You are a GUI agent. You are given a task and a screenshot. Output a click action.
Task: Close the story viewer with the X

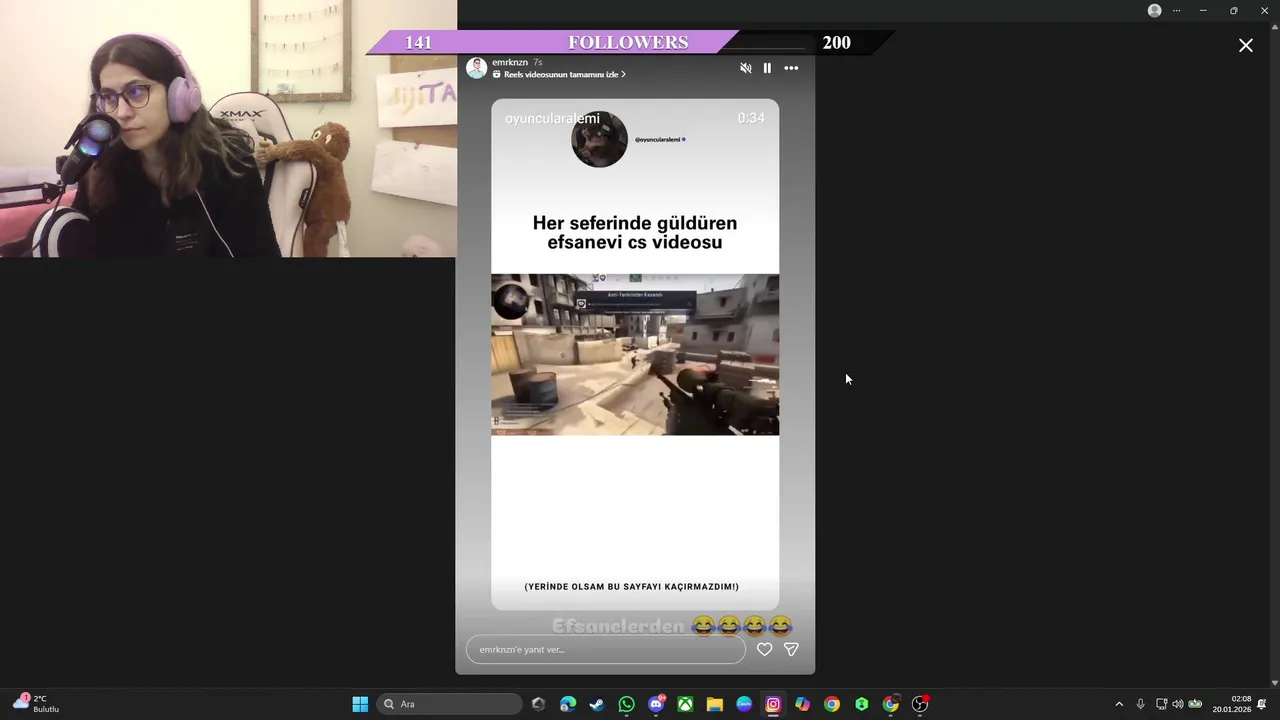pyautogui.click(x=1246, y=45)
